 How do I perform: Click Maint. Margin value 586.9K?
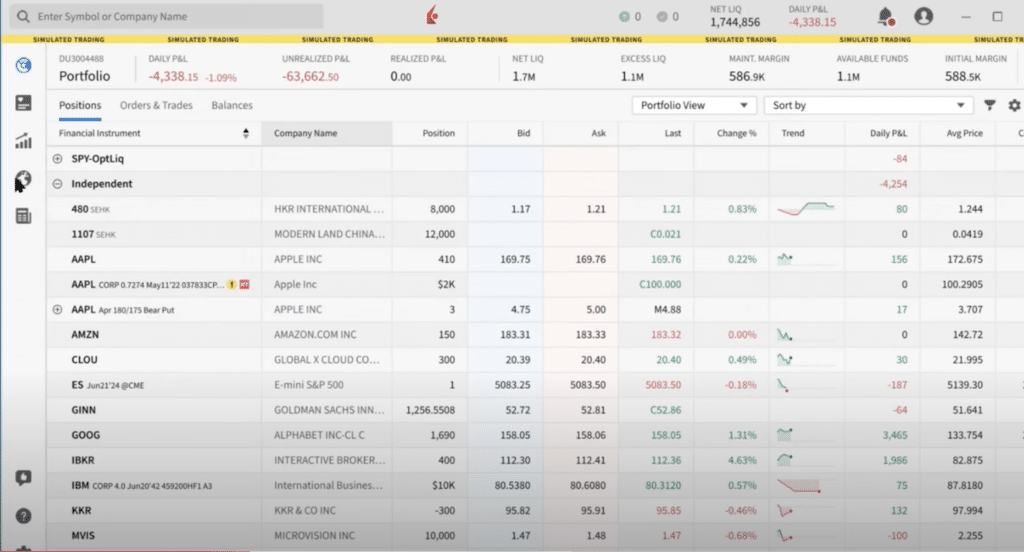pyautogui.click(x=746, y=76)
